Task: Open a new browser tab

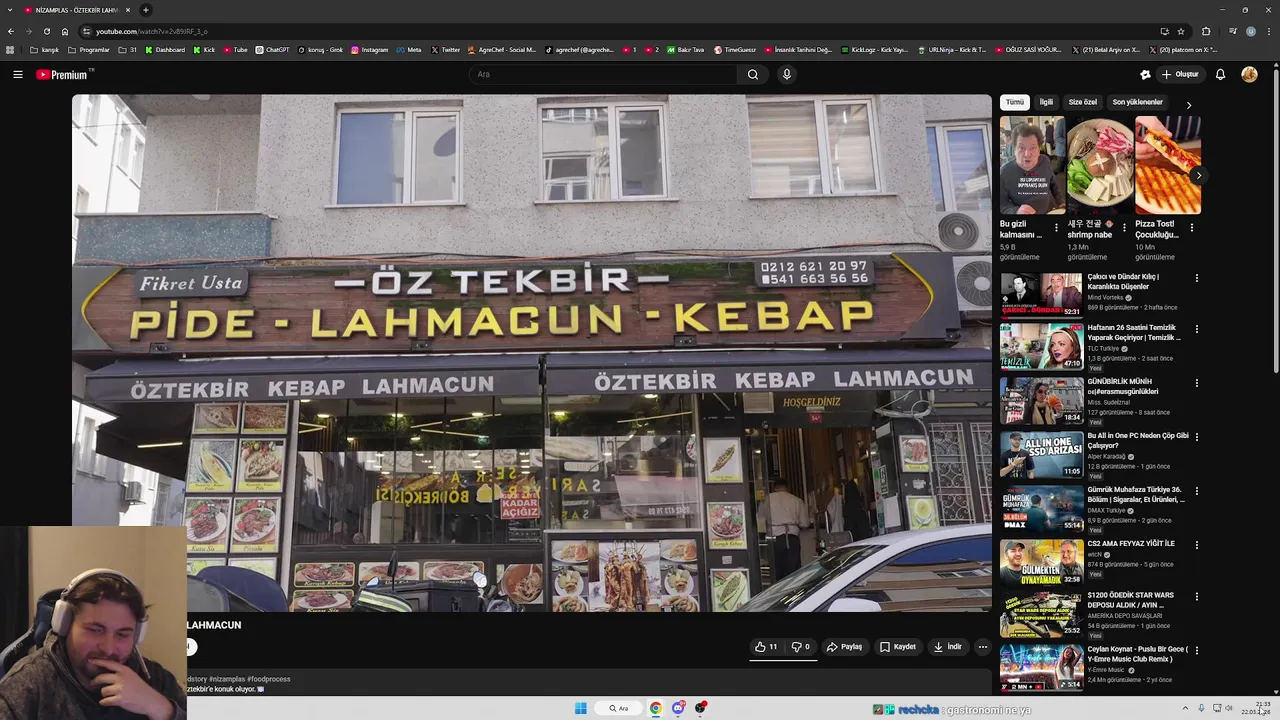Action: [146, 10]
